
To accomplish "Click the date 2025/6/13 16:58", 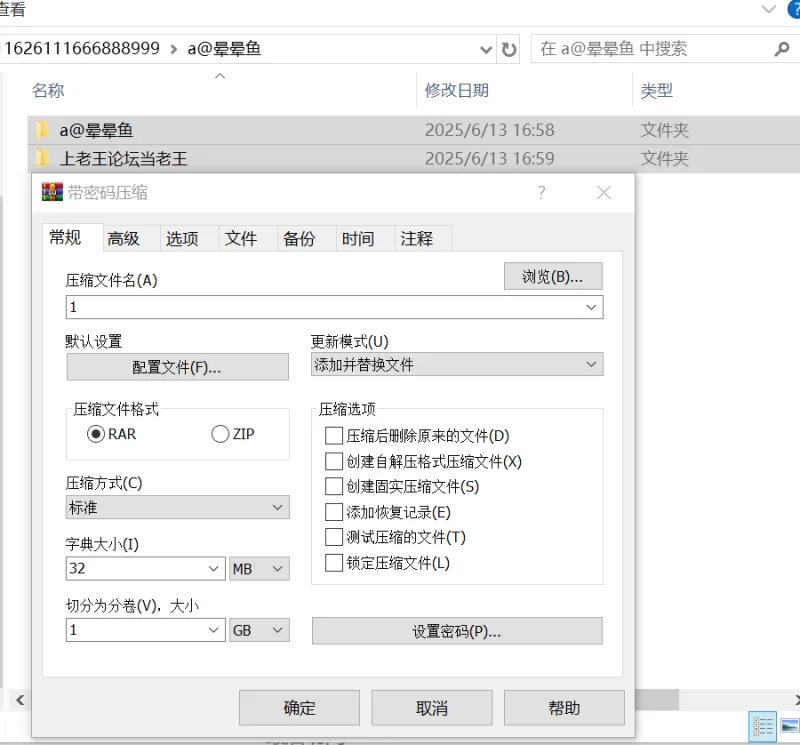I will (x=489, y=130).
